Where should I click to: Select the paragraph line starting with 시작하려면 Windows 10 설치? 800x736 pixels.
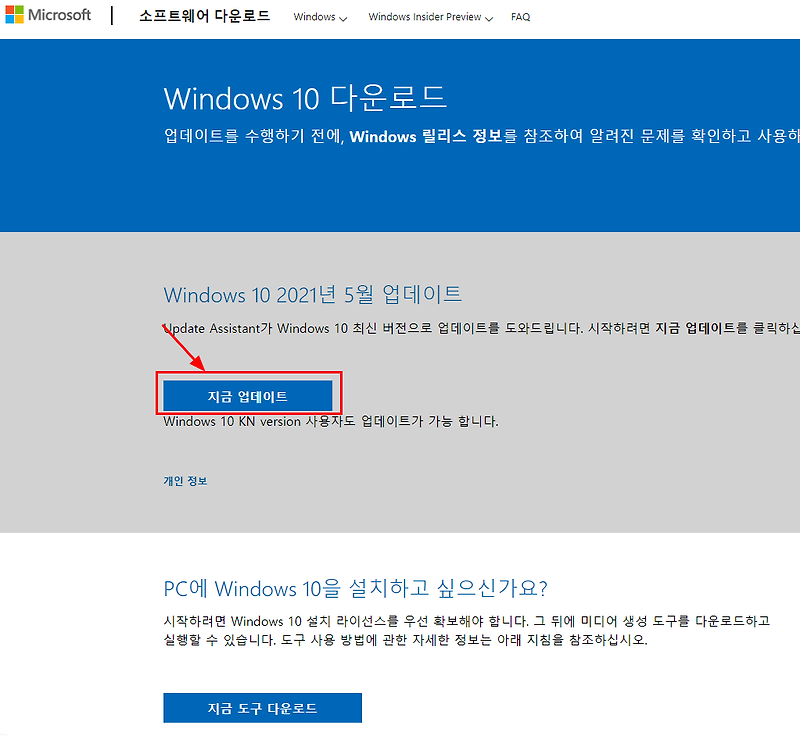pyautogui.click(x=466, y=621)
